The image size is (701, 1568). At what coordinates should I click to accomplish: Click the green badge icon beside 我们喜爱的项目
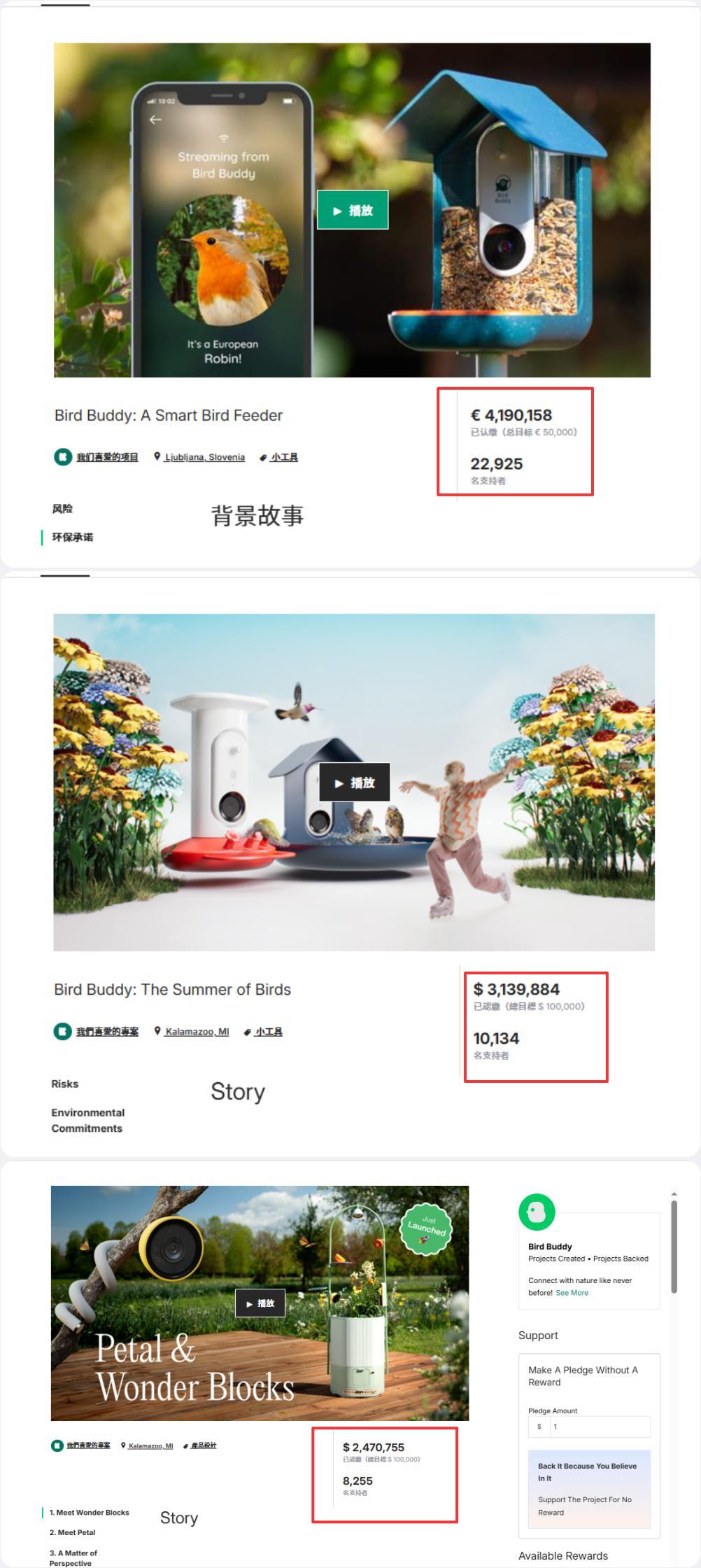point(63,457)
